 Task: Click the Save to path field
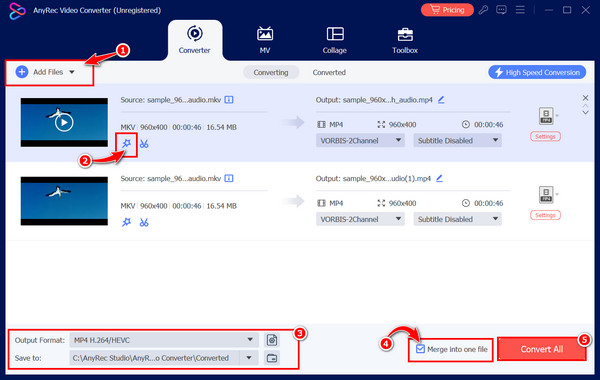[x=155, y=358]
